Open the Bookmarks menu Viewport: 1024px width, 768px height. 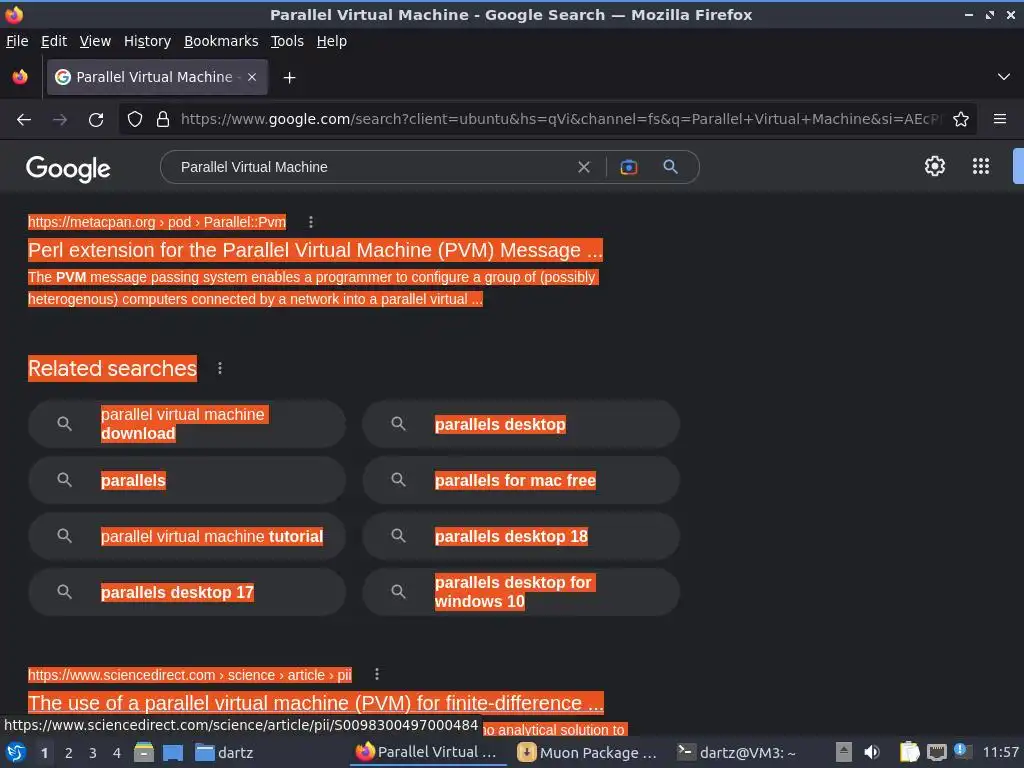(221, 41)
